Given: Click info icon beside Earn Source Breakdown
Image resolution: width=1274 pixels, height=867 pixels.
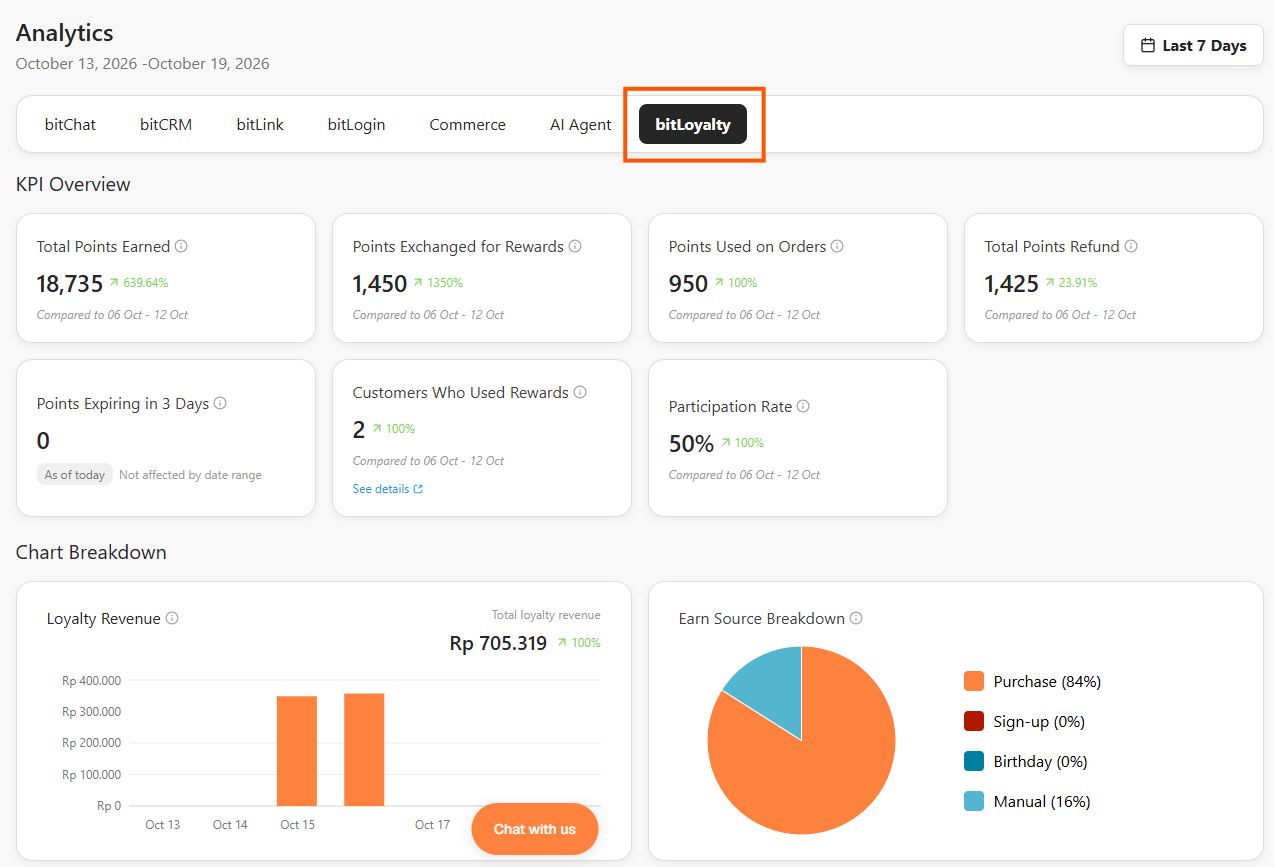Looking at the screenshot, I should coord(856,618).
